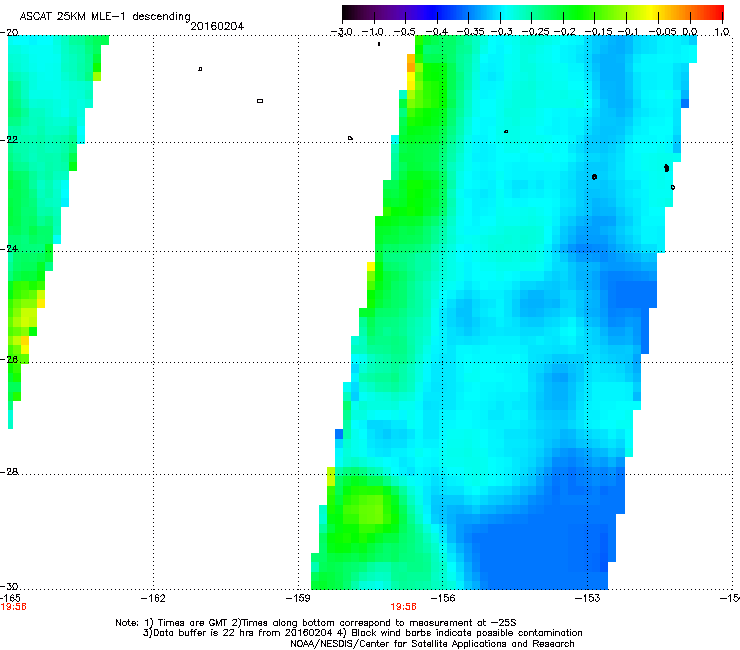Image resolution: width=740 pixels, height=650 pixels.
Task: Click the filled black island marker near -153, -22.6
Action: tap(595, 177)
